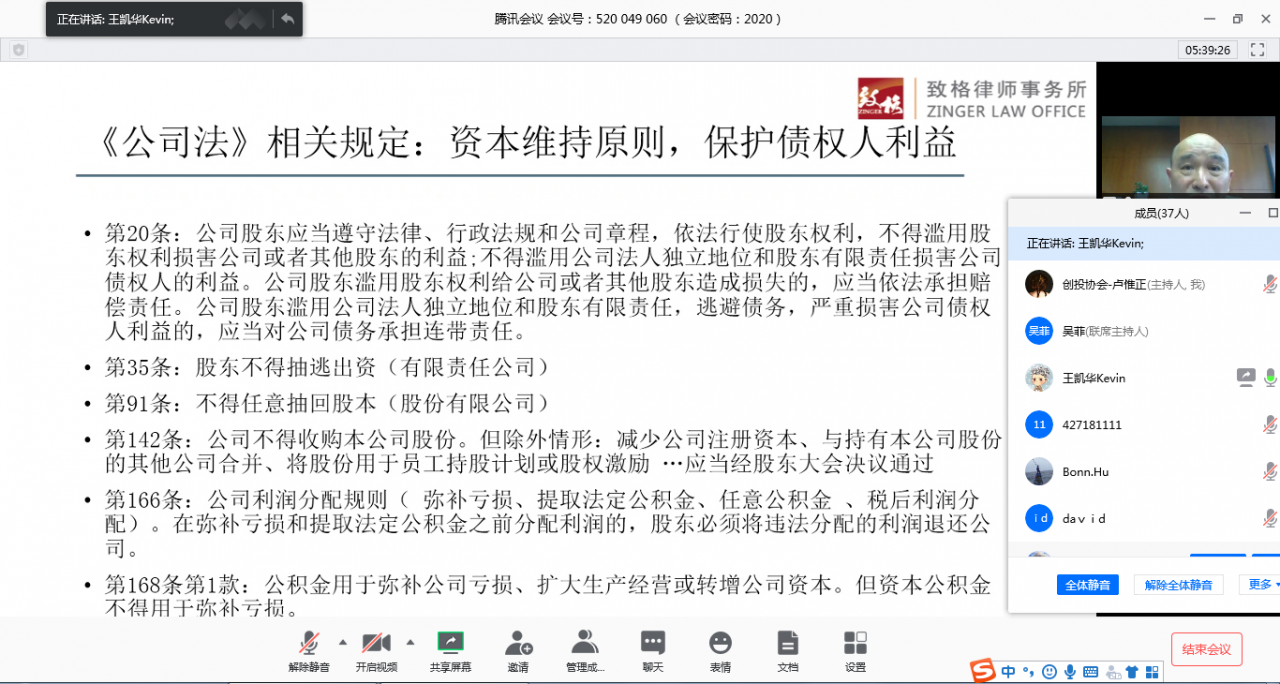
Task: Expand the microphone options arrow beside 解除静音
Action: point(342,641)
